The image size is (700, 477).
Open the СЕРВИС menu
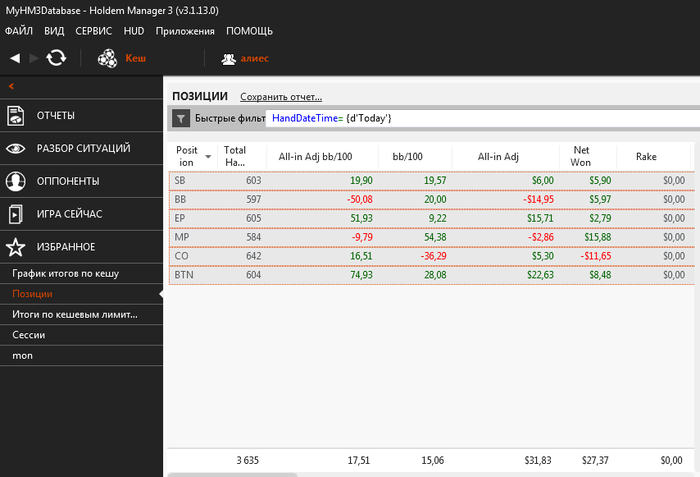pos(93,31)
